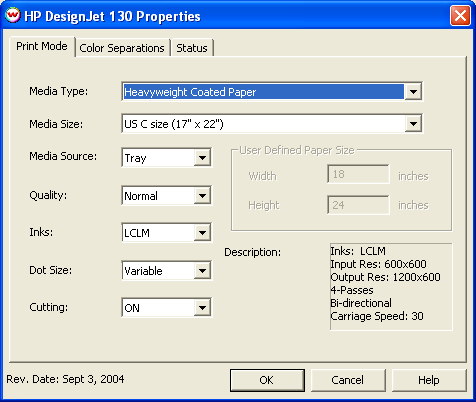This screenshot has height=402, width=476.
Task: Click the Cancel button
Action: [x=348, y=380]
